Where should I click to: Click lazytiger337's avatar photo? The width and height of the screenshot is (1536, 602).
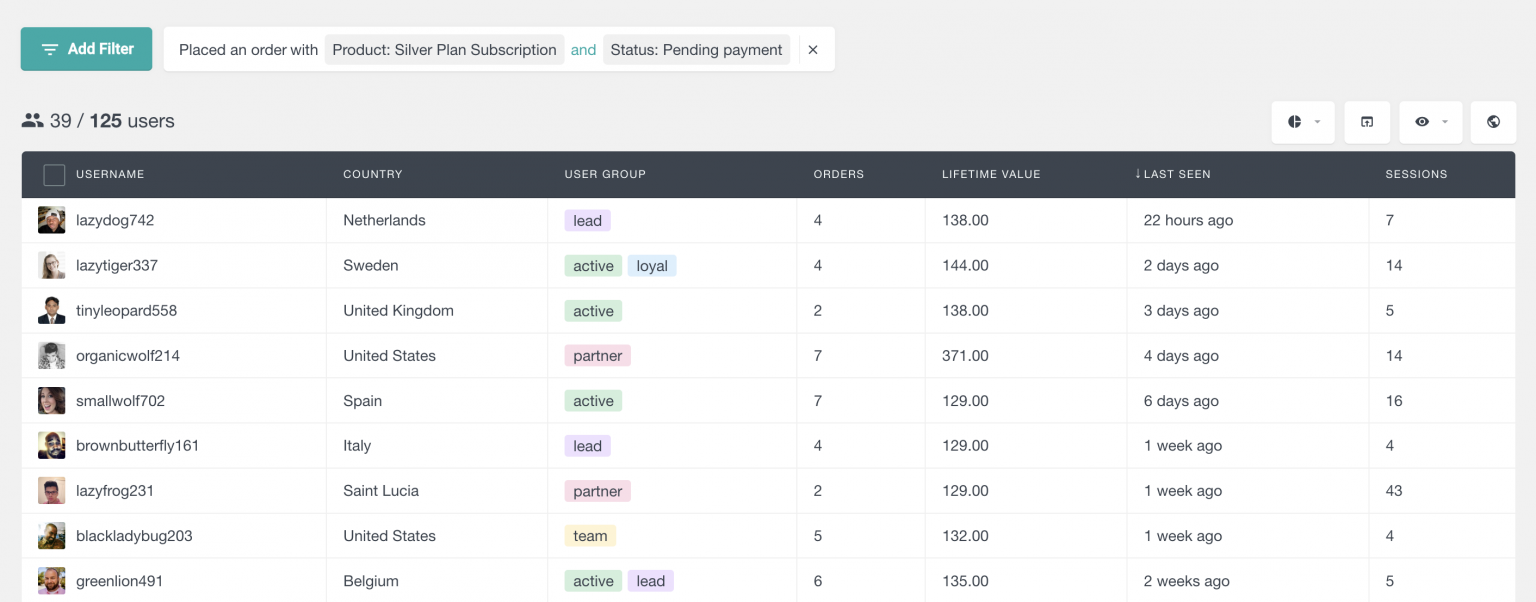pos(51,265)
